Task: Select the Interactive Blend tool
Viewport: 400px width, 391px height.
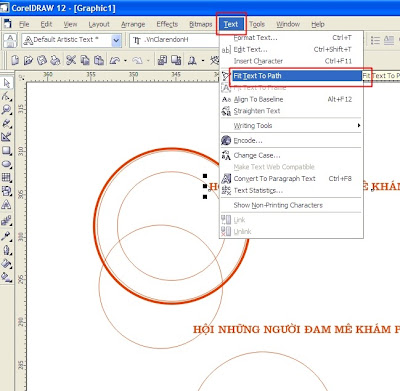Action: pyautogui.click(x=7, y=220)
